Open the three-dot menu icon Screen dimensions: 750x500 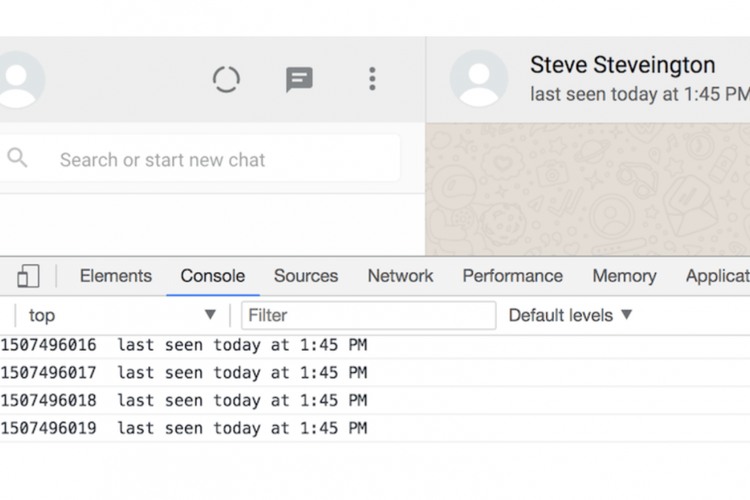(x=372, y=80)
